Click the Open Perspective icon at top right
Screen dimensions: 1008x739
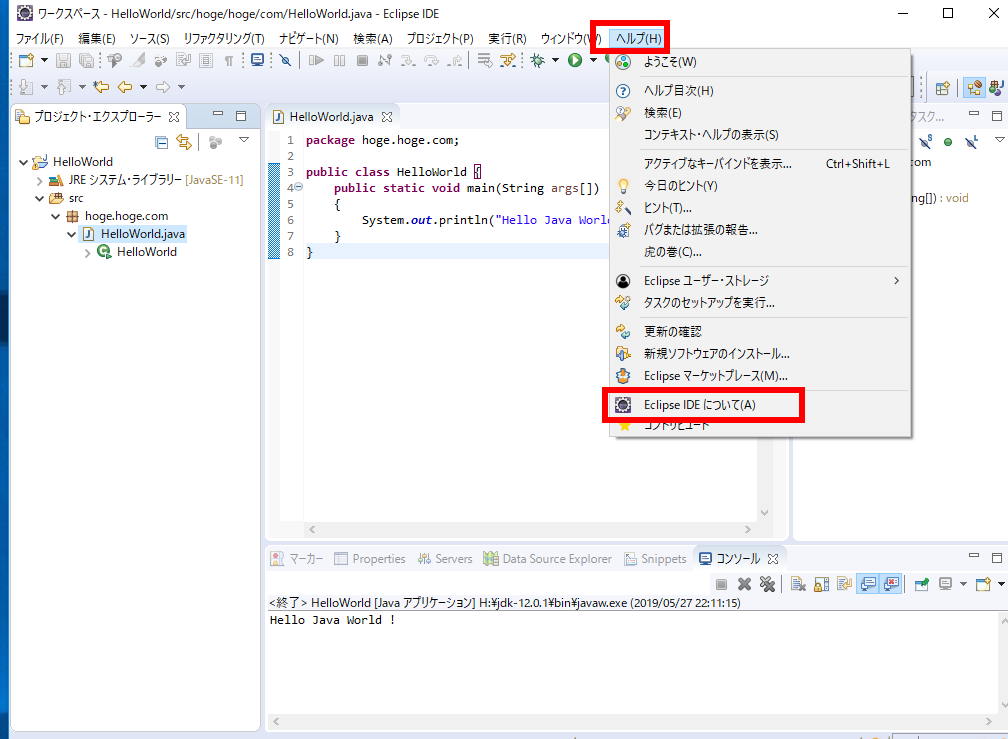coord(942,88)
